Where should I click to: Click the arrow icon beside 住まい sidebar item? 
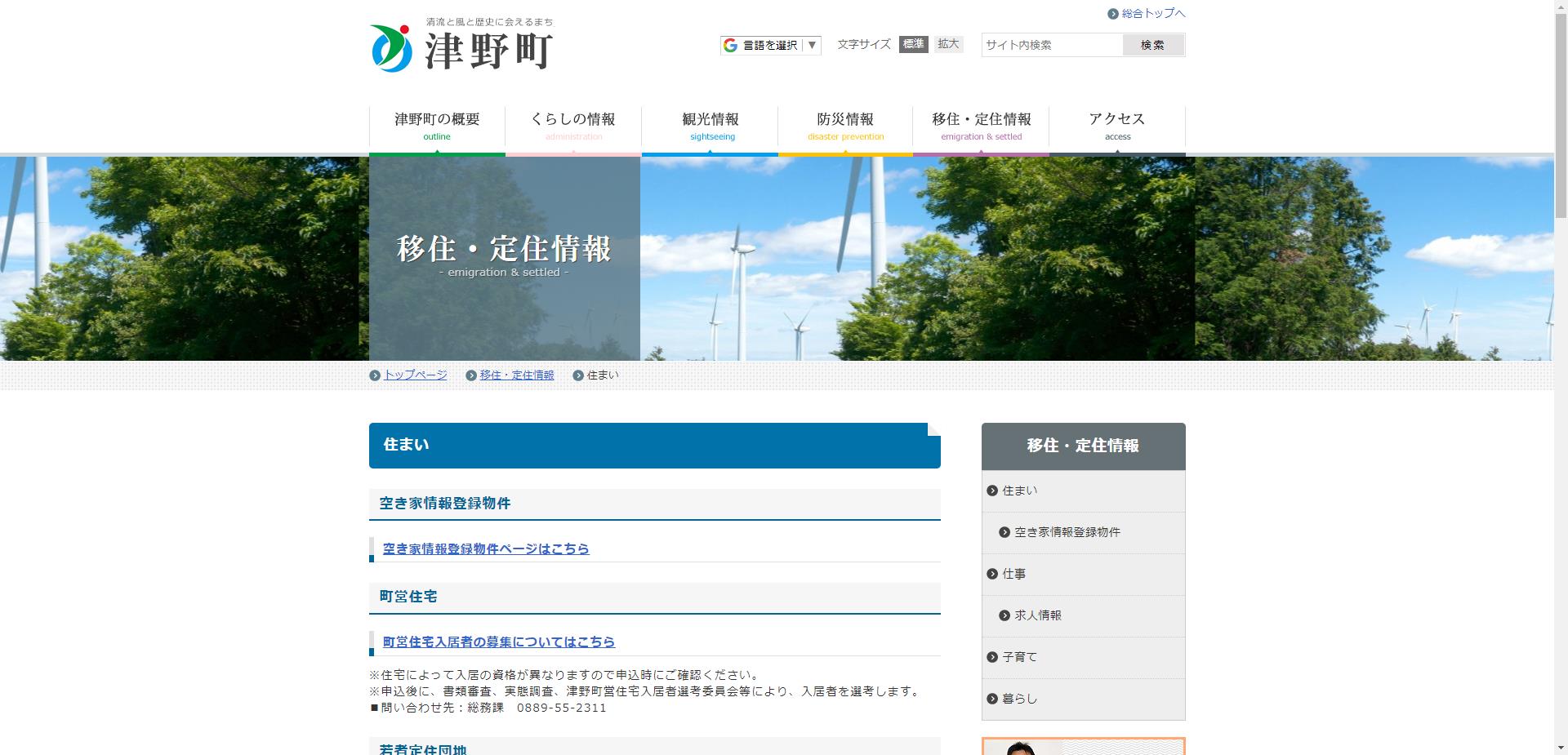(x=992, y=491)
